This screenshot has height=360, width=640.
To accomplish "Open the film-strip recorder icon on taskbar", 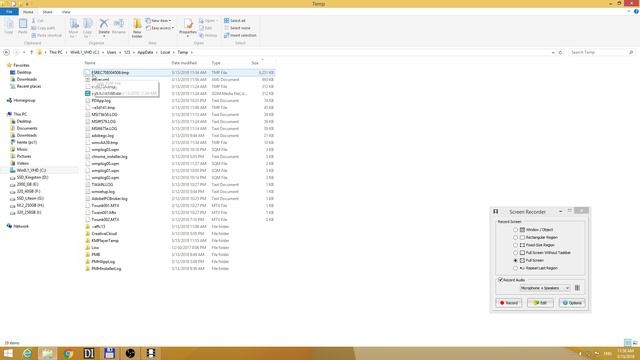I will tap(151, 353).
